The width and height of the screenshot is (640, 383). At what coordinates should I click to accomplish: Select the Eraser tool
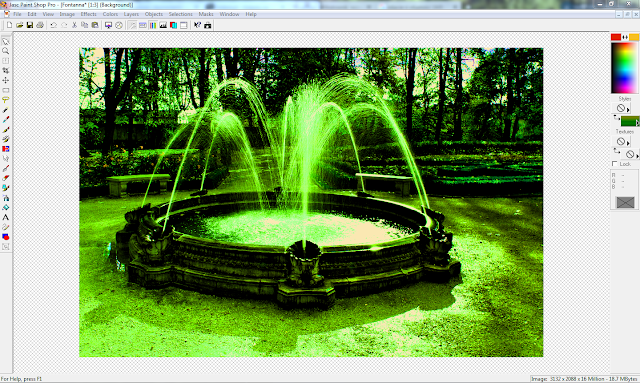tap(6, 178)
